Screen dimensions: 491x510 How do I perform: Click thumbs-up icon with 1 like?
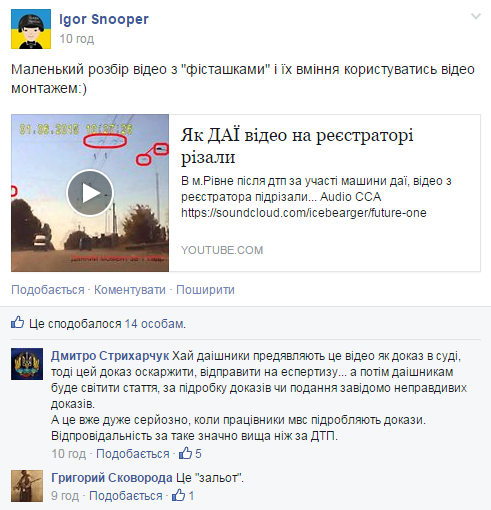[x=179, y=495]
